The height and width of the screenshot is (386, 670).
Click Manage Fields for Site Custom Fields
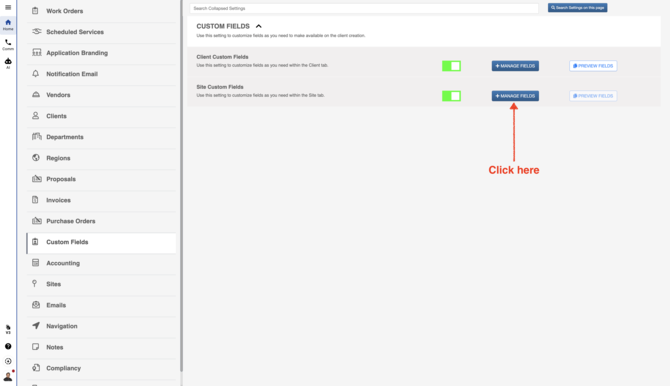pos(515,96)
